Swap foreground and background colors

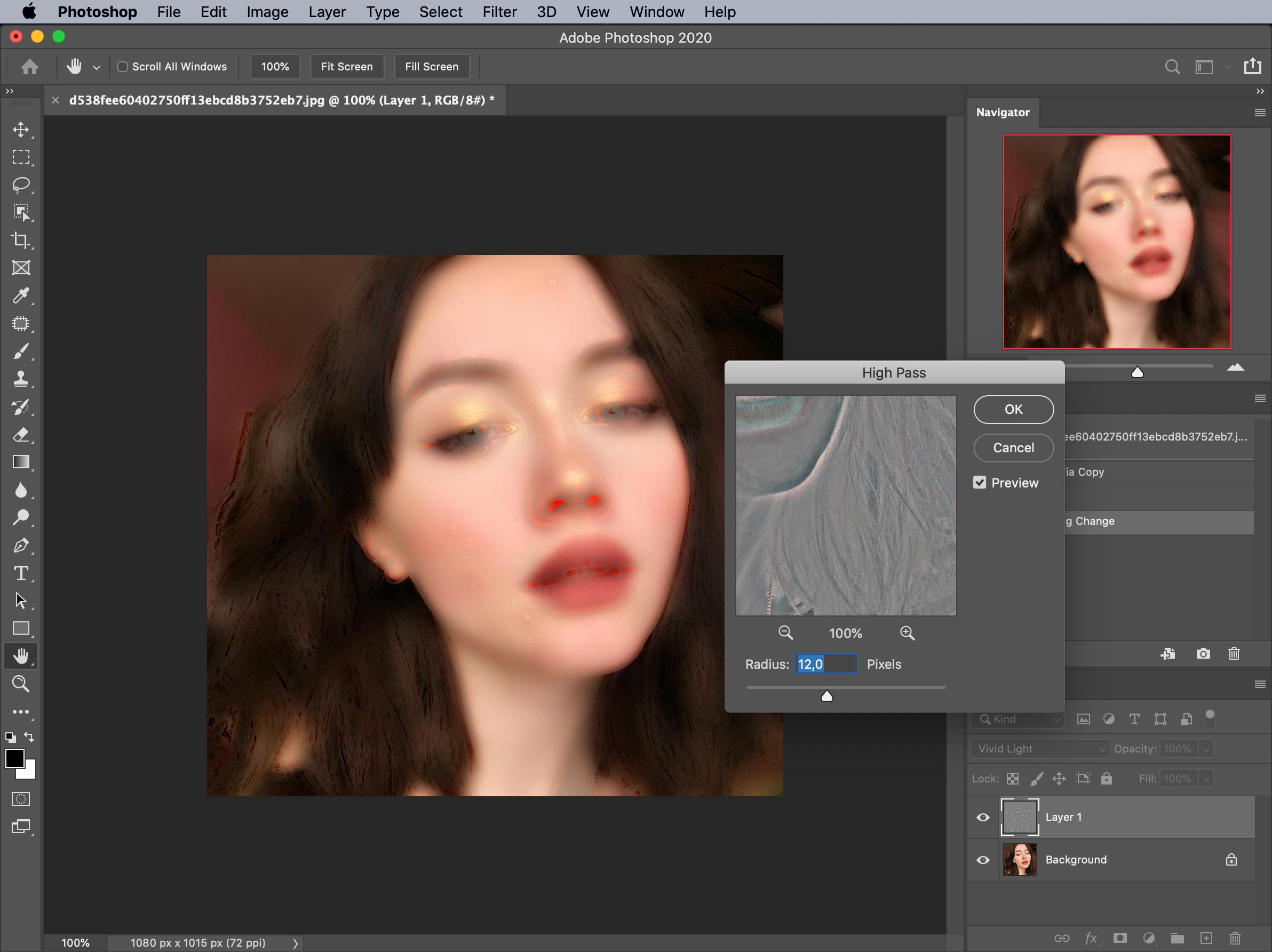pyautogui.click(x=29, y=737)
